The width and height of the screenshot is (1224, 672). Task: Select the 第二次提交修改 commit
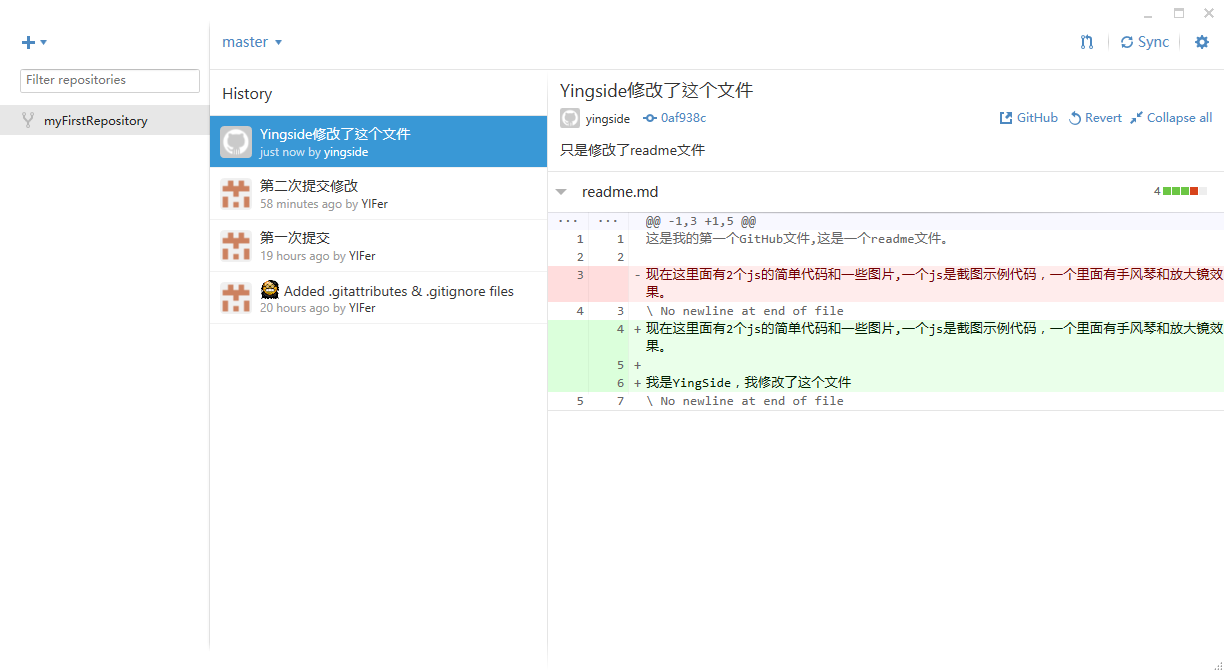click(378, 194)
